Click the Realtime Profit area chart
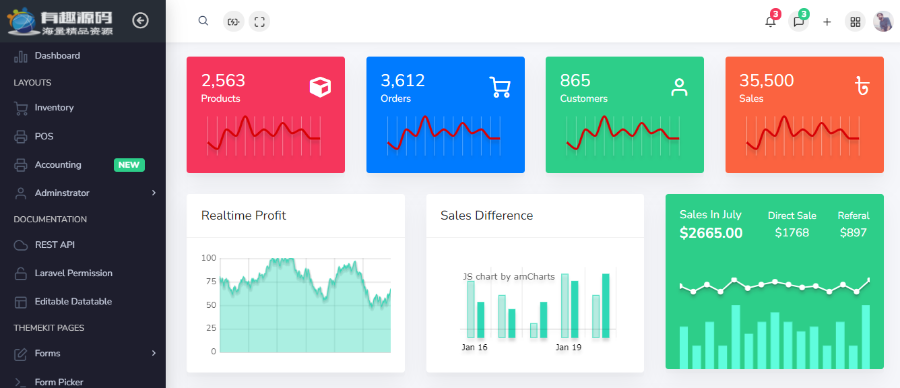The width and height of the screenshot is (900, 388). point(305,305)
